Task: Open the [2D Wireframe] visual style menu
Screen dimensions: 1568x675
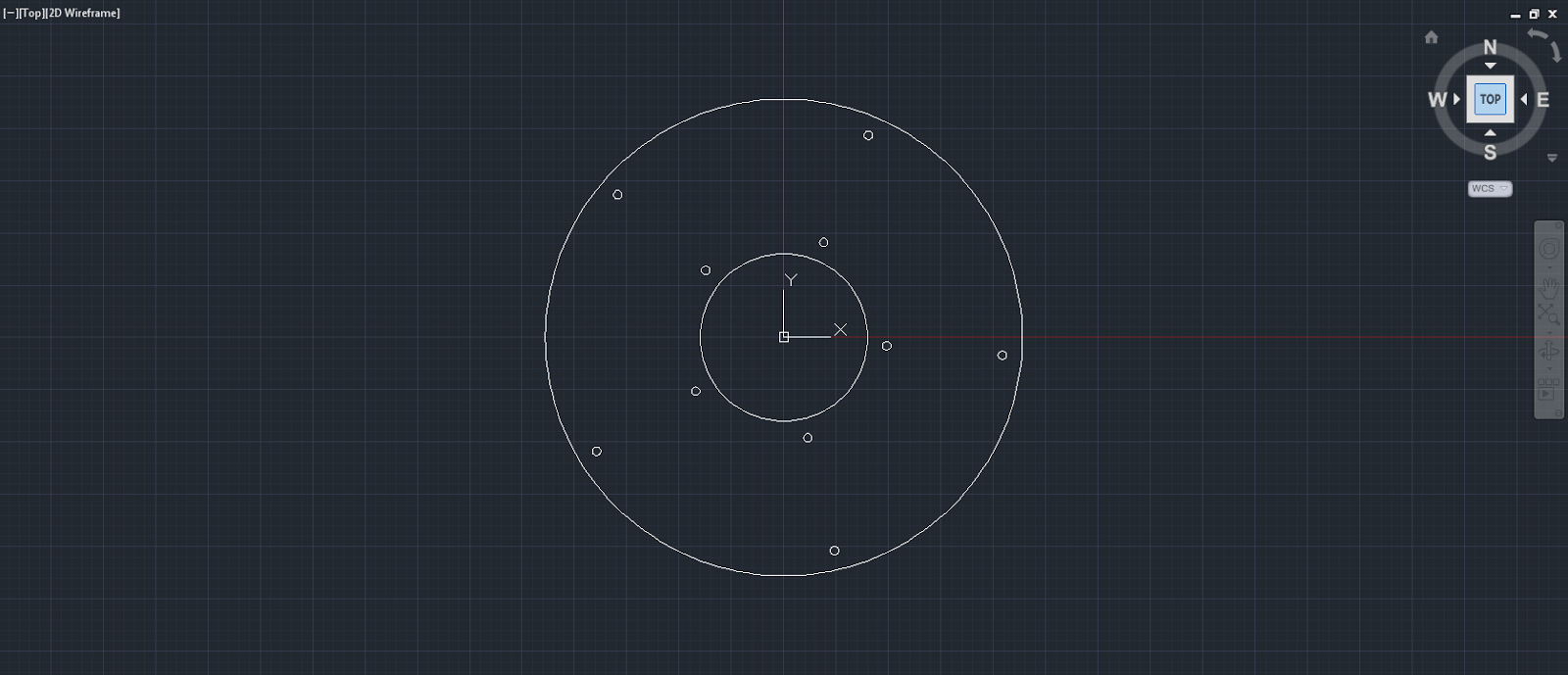Action: (x=83, y=14)
